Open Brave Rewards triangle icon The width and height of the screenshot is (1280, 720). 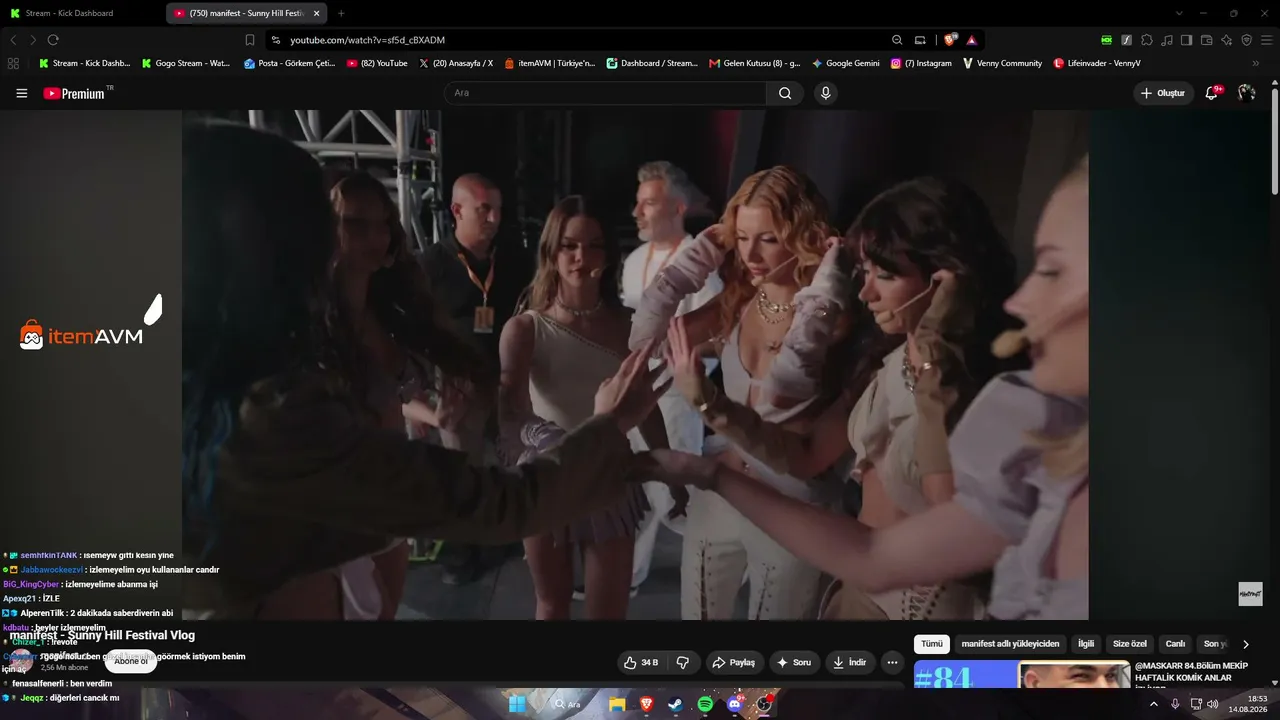972,40
